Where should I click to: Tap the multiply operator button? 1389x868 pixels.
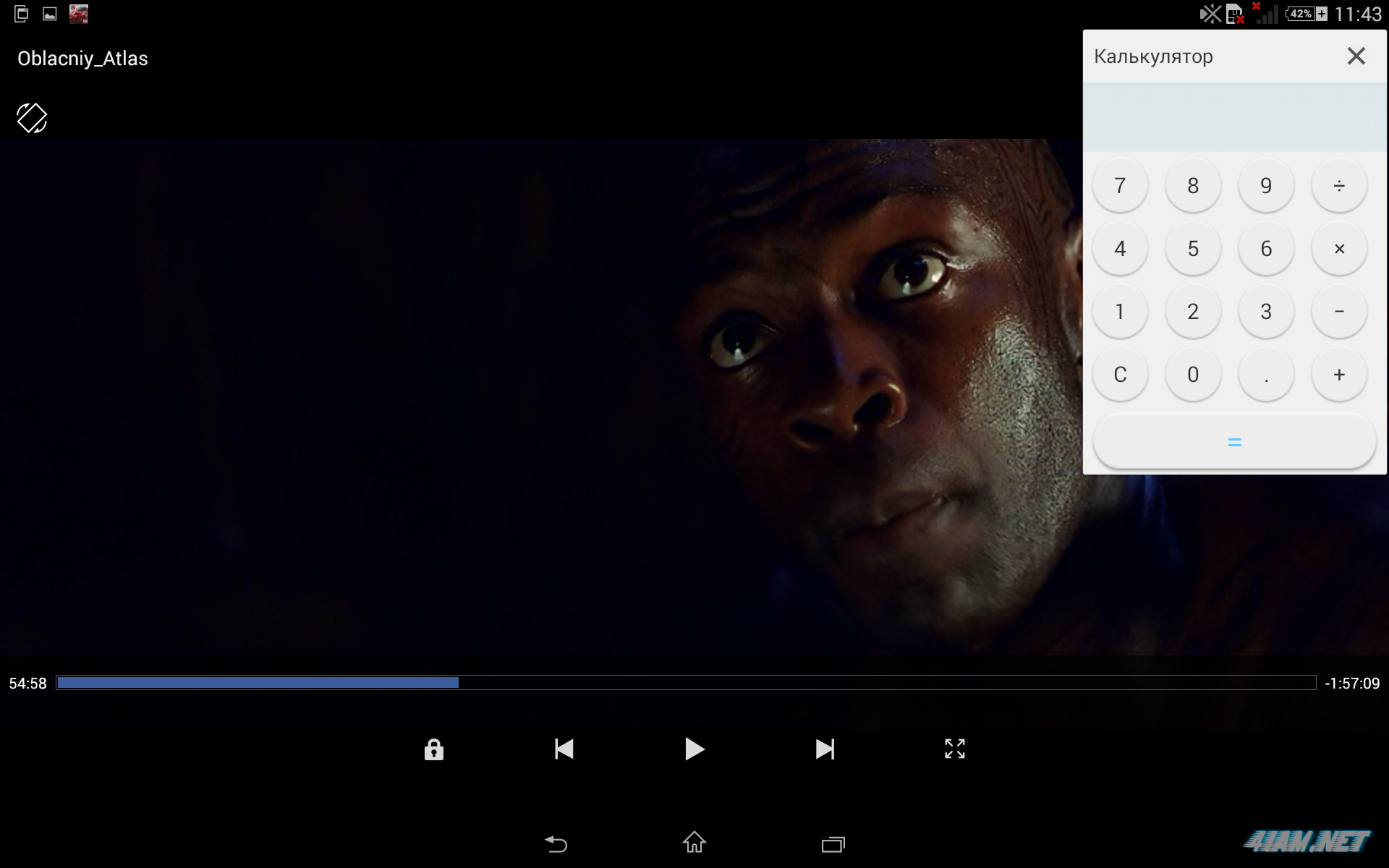tap(1339, 249)
